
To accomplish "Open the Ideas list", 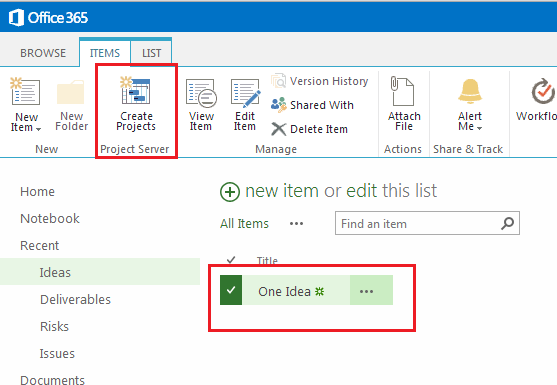I will tap(55, 272).
